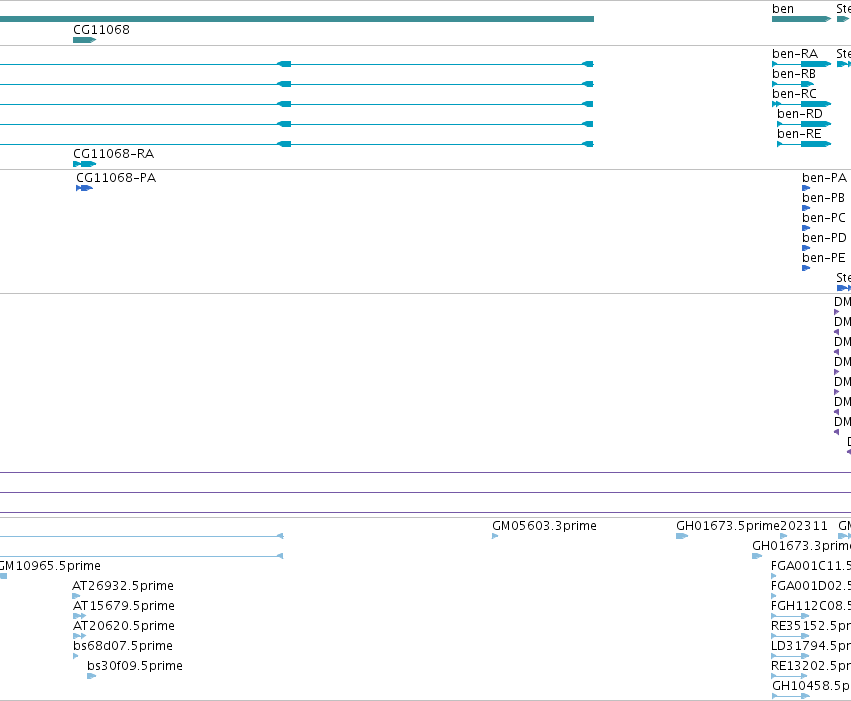This screenshot has width=851, height=701.
Task: Select the ben-RD transcript label
Action: pyautogui.click(x=799, y=114)
